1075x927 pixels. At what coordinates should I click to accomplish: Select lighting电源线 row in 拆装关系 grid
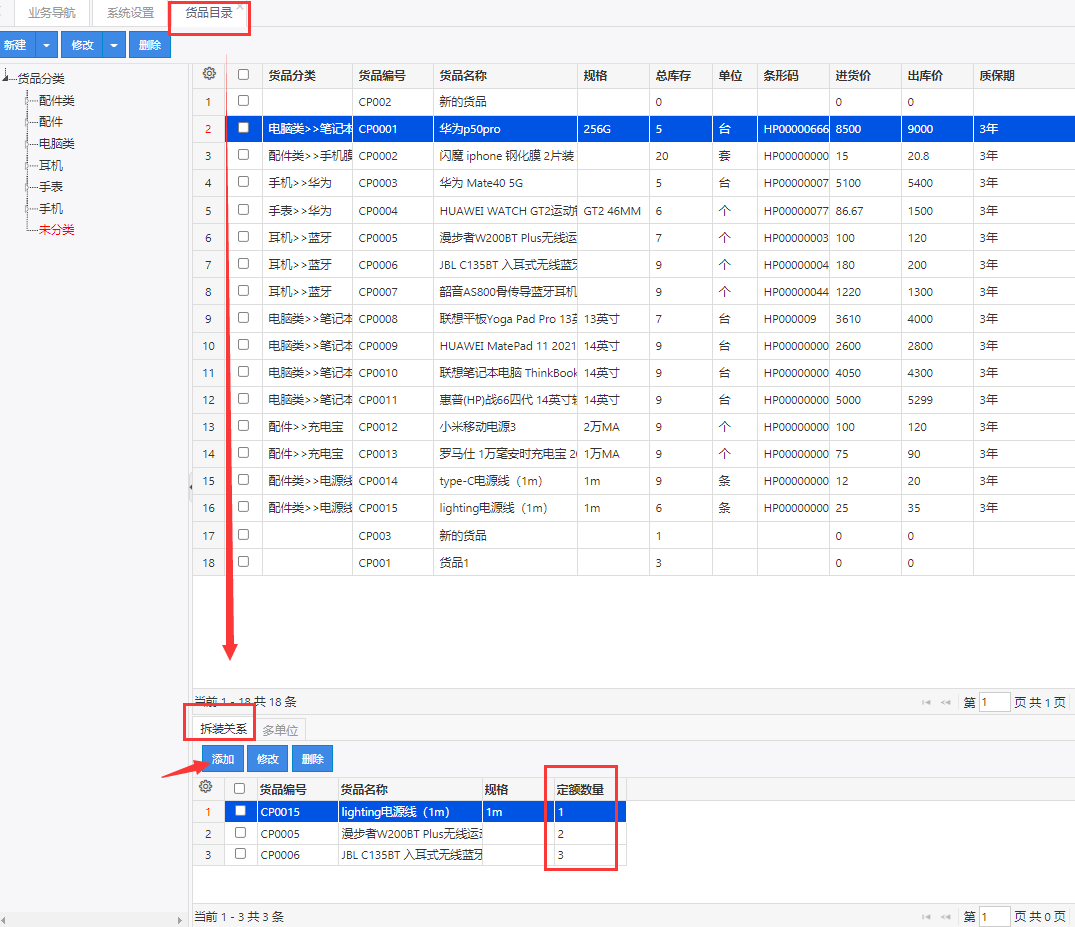point(410,812)
